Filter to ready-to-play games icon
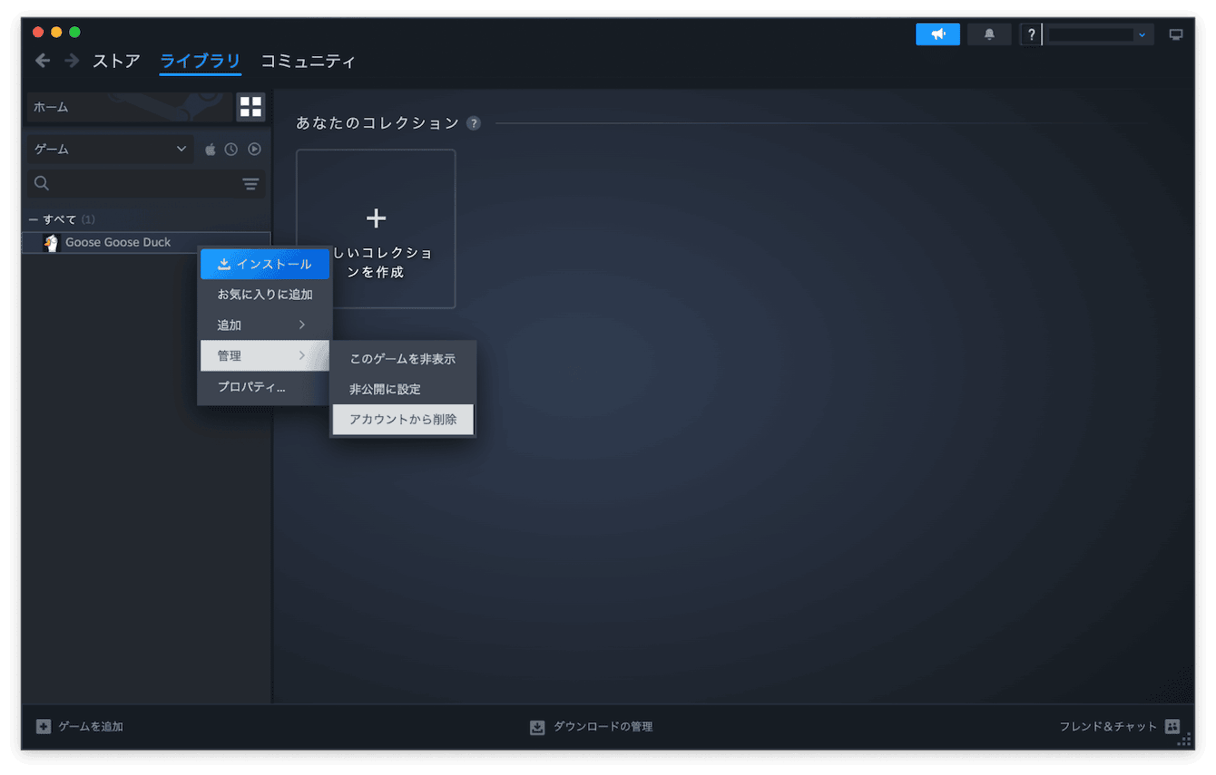 coord(252,148)
